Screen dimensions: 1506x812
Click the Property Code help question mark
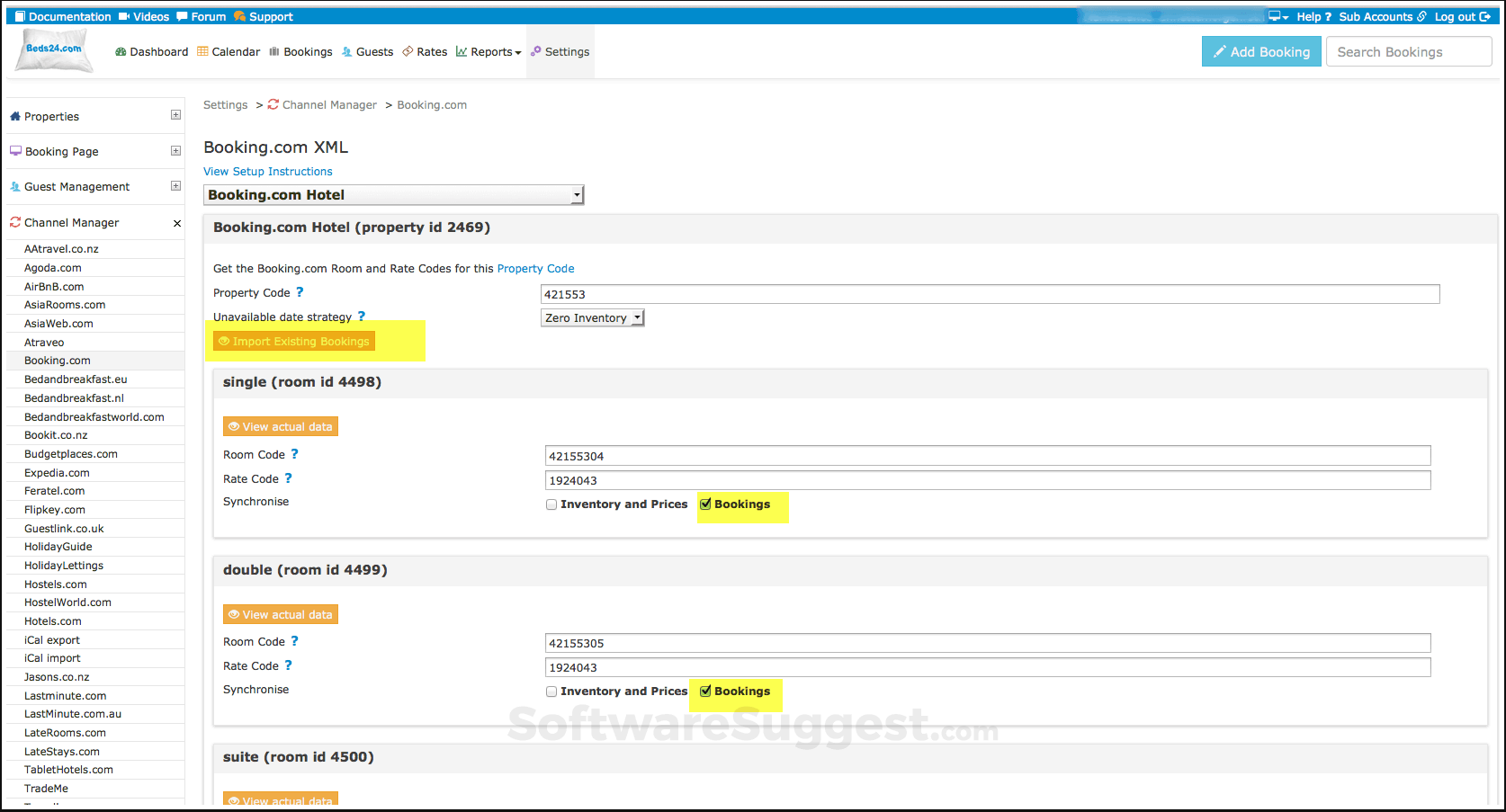(300, 292)
